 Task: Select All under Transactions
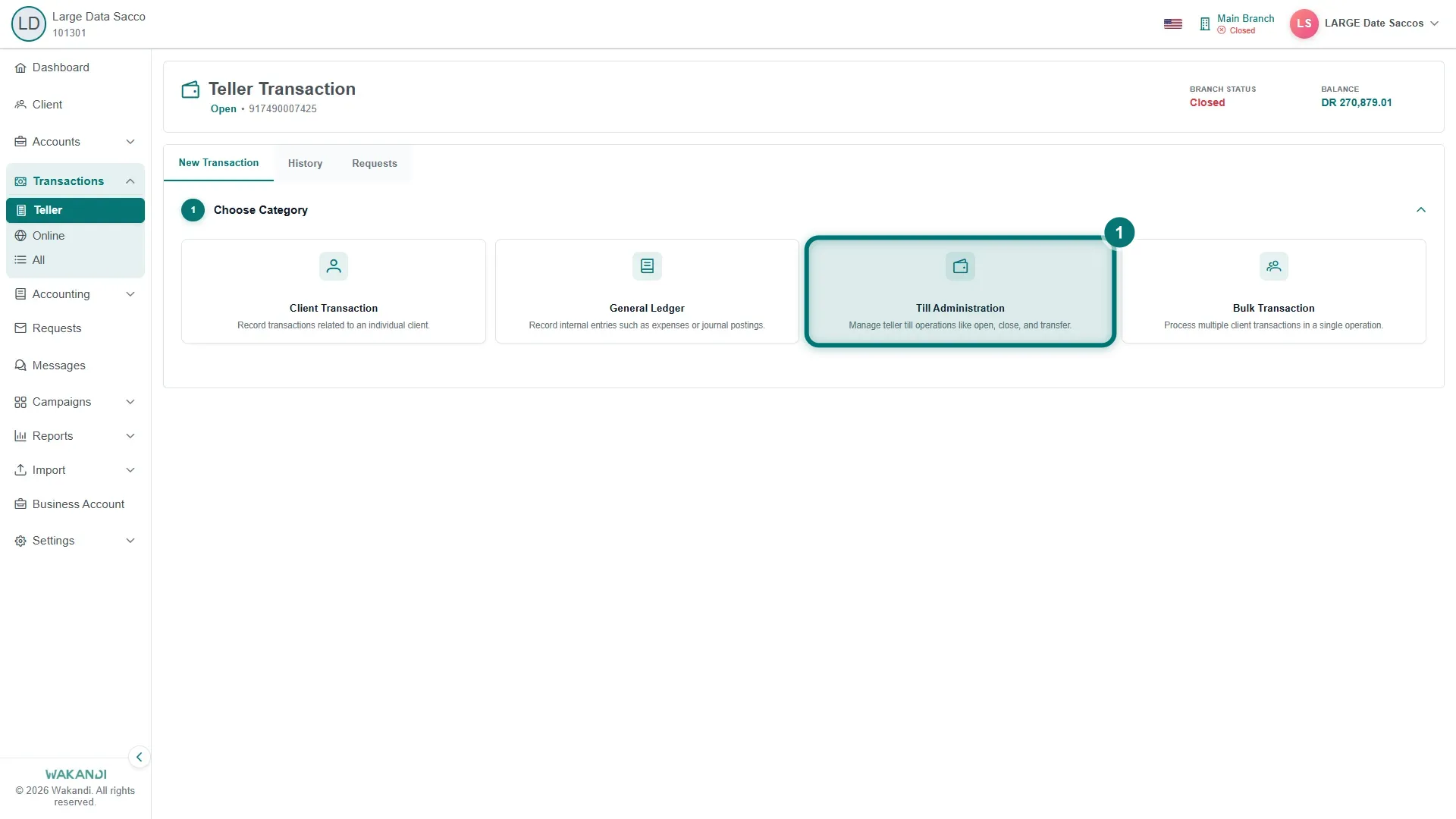(x=39, y=260)
